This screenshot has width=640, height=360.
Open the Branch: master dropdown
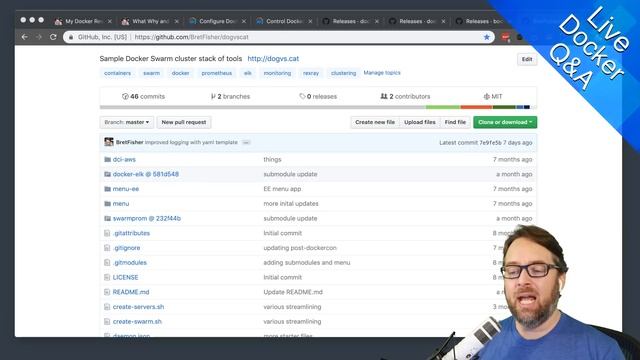point(127,122)
